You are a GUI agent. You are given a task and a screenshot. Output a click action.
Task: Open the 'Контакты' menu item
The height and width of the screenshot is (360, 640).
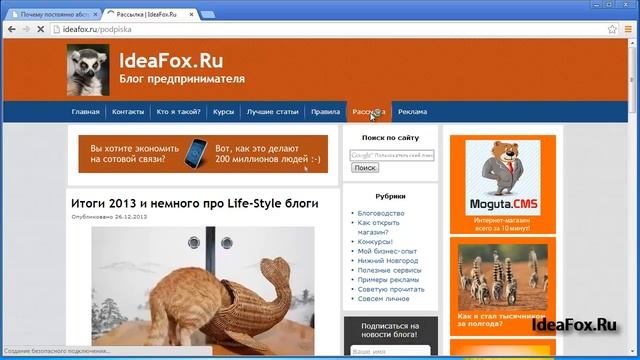click(128, 112)
